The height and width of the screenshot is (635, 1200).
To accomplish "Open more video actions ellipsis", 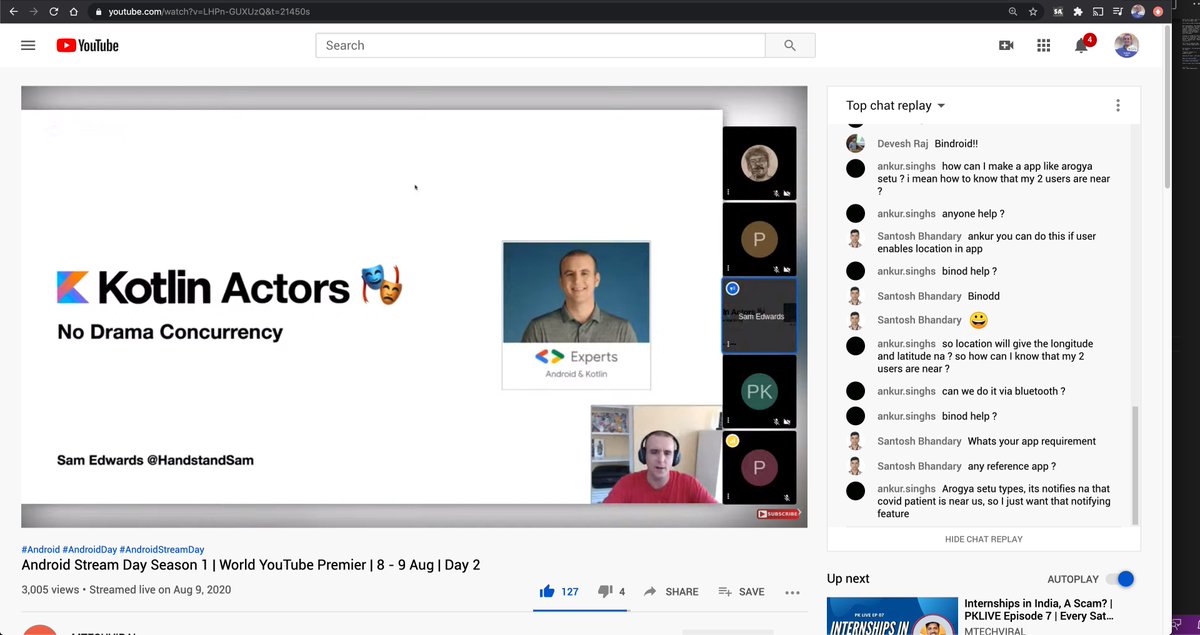I will (792, 592).
